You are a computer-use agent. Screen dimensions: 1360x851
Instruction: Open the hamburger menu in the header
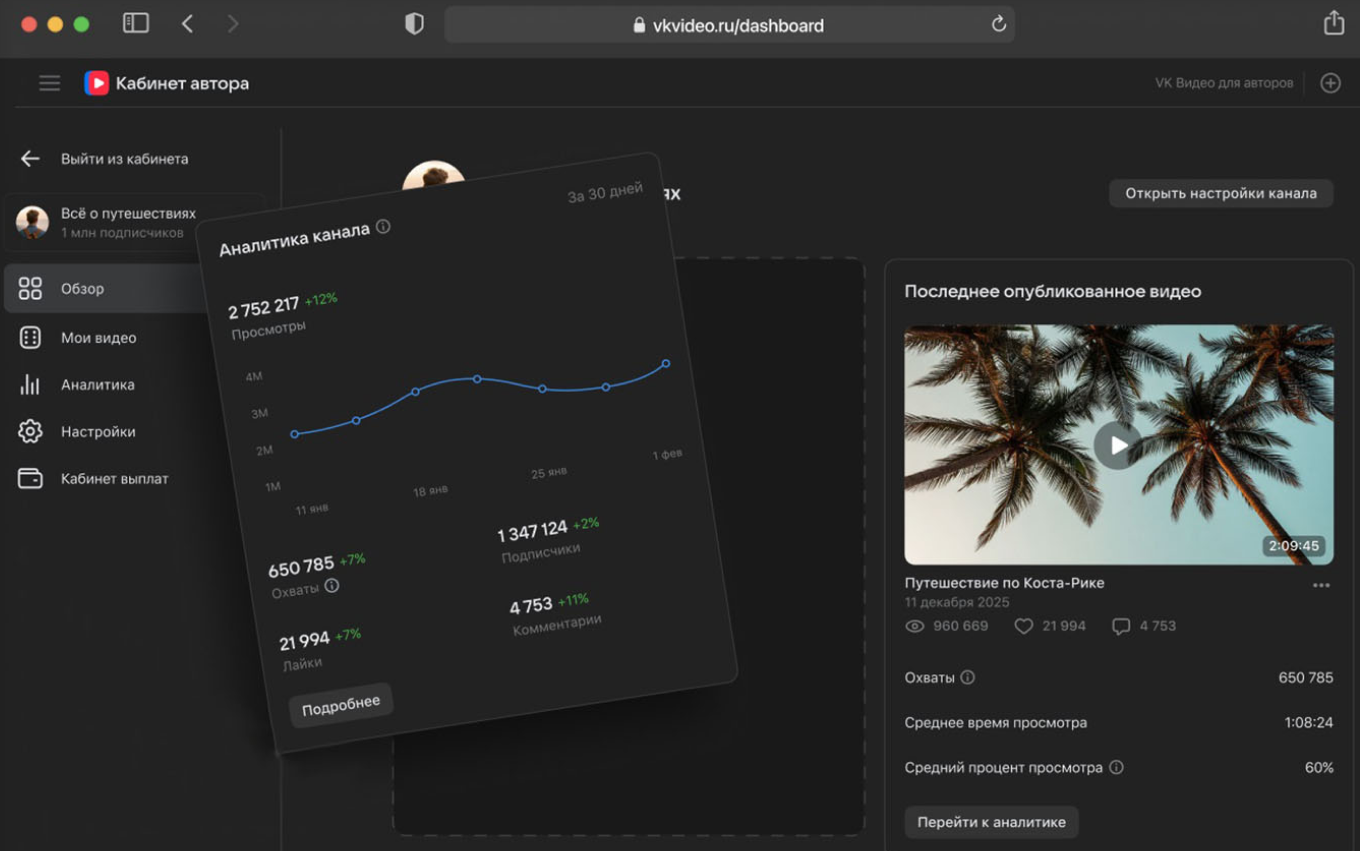[49, 84]
